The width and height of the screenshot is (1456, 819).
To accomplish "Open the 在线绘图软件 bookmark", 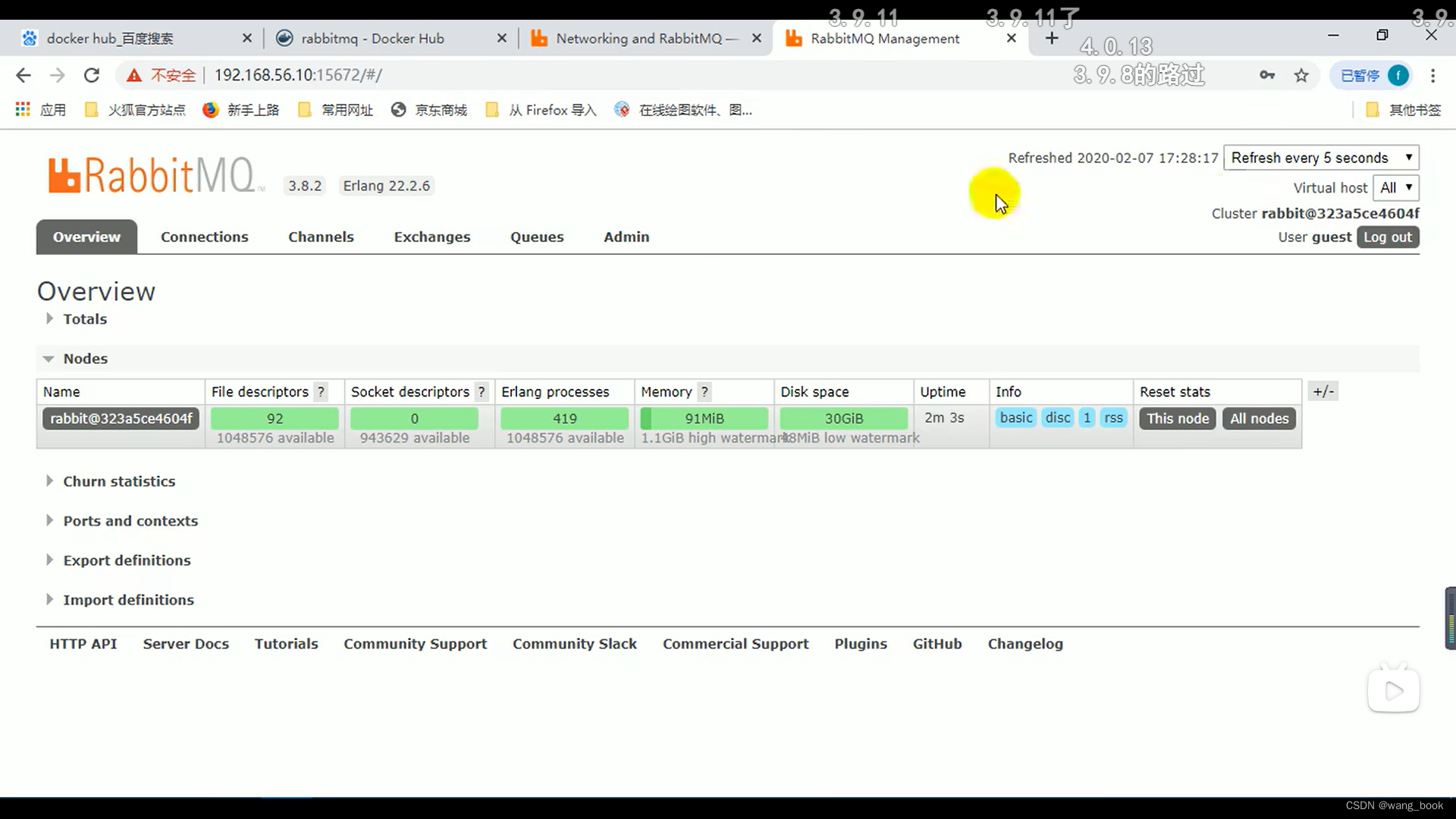I will click(x=684, y=110).
